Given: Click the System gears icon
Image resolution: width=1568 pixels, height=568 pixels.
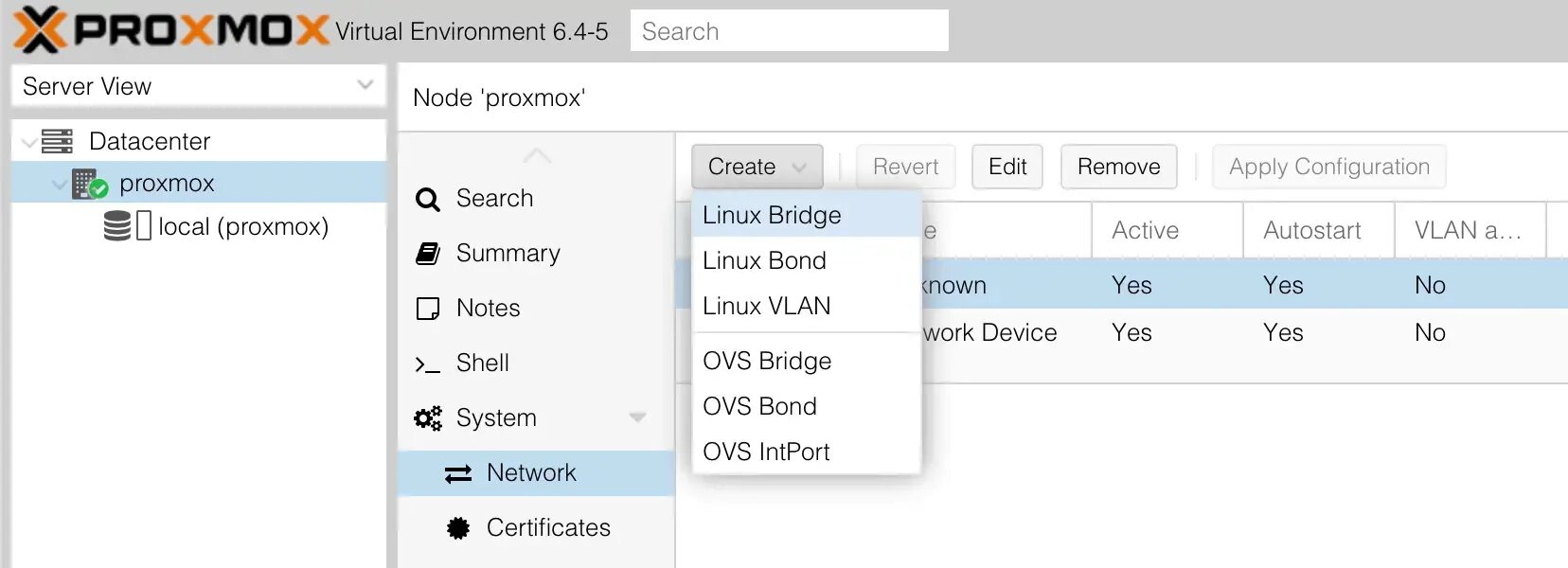Looking at the screenshot, I should (428, 418).
